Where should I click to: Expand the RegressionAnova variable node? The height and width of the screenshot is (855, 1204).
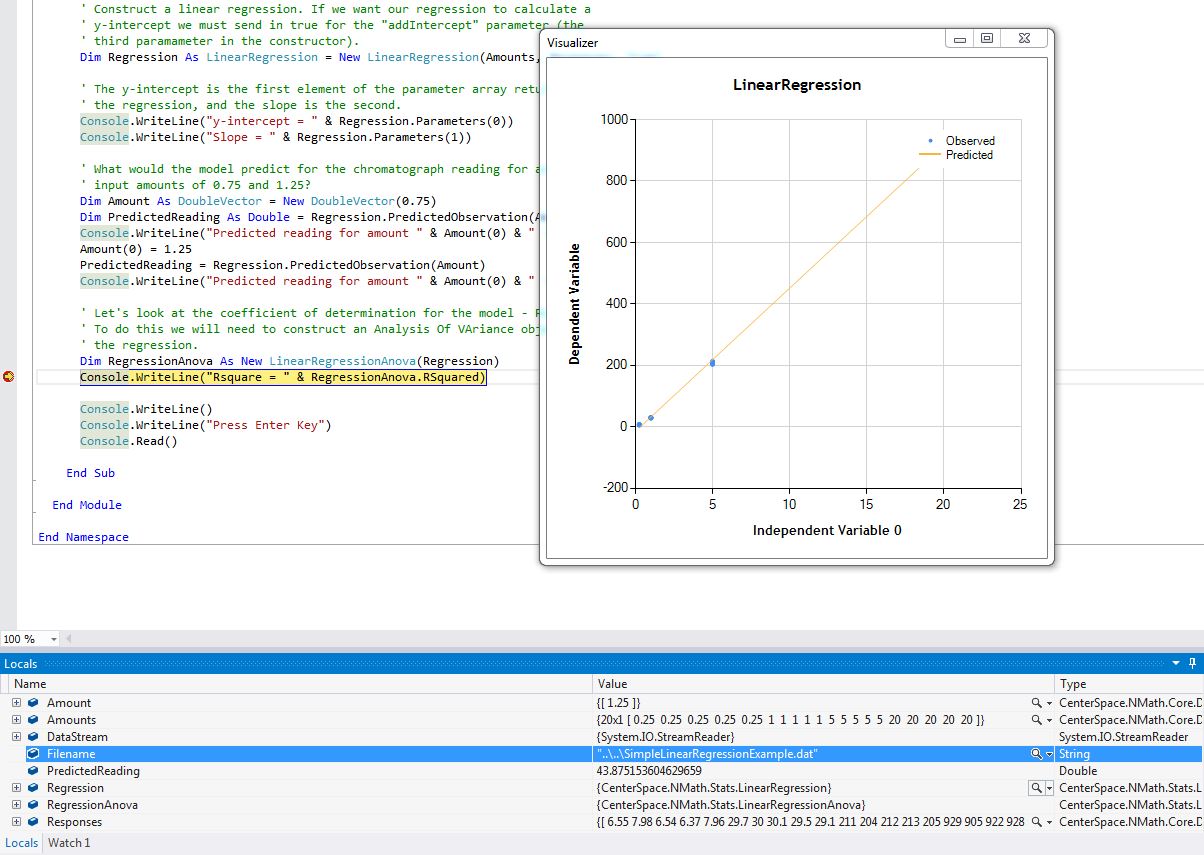[17, 805]
